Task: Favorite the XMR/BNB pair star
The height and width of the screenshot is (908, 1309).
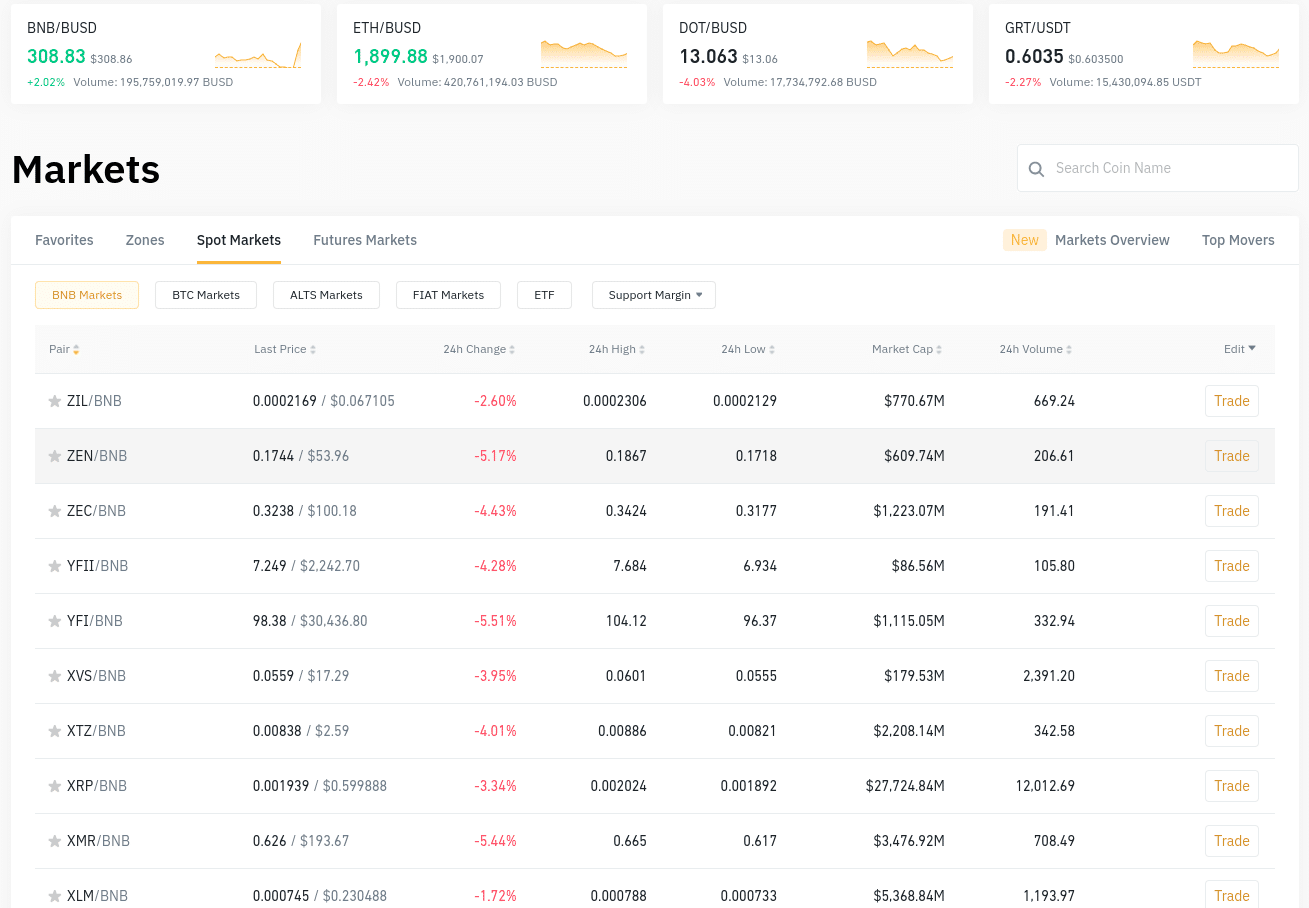Action: (x=55, y=841)
